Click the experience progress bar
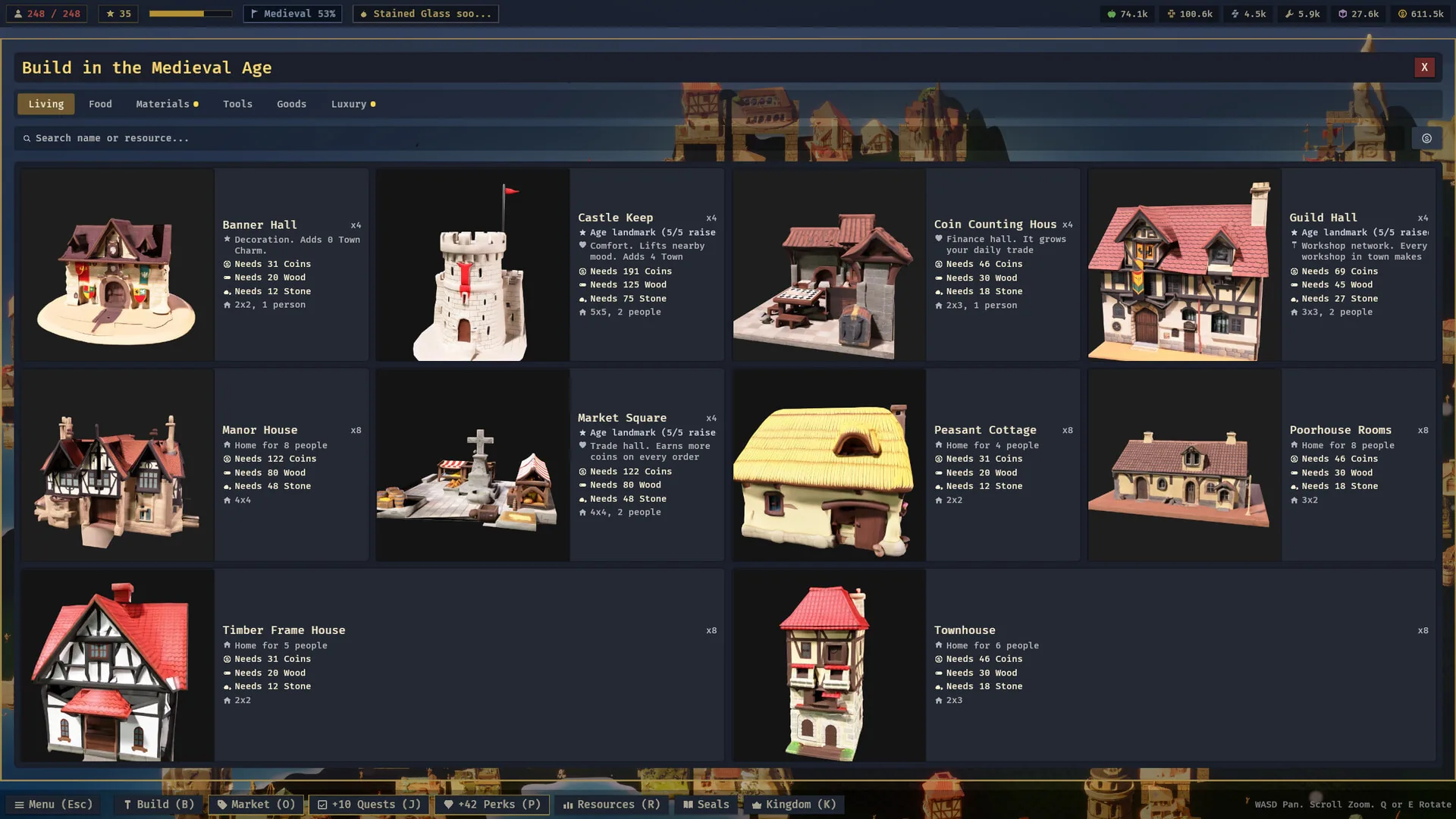Screen dimensions: 1456x819 (x=190, y=14)
